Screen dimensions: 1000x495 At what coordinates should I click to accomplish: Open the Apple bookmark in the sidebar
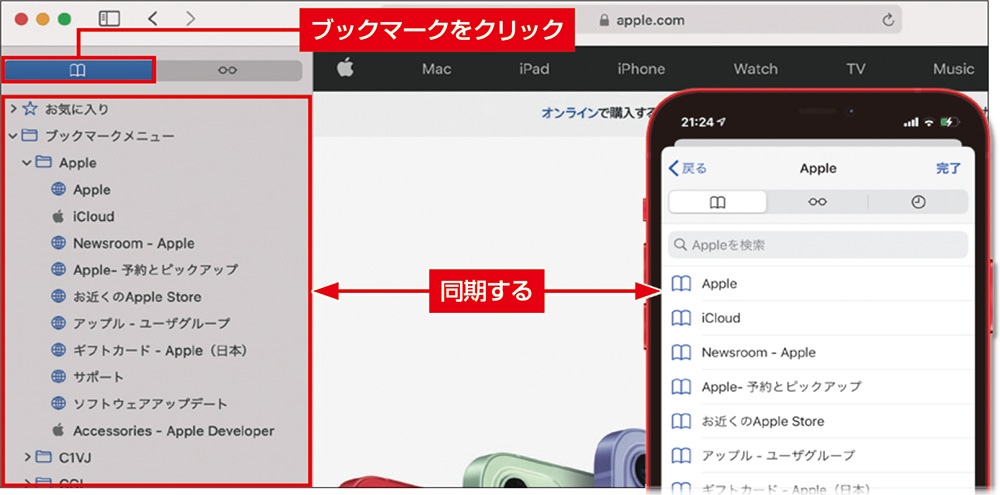92,189
